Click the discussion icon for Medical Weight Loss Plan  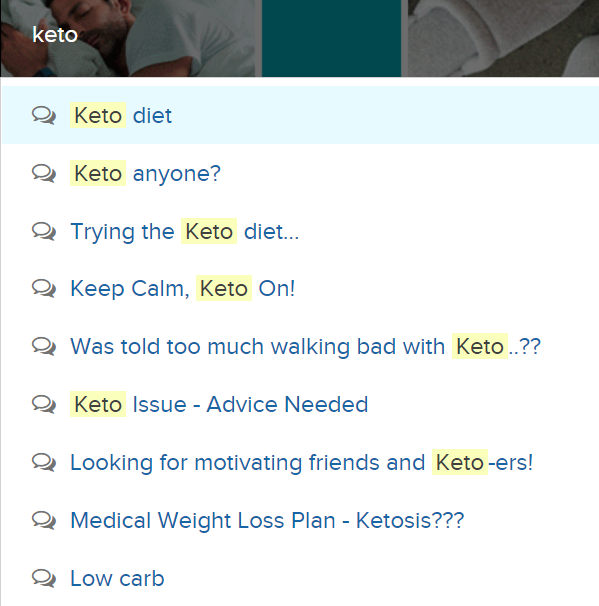44,520
